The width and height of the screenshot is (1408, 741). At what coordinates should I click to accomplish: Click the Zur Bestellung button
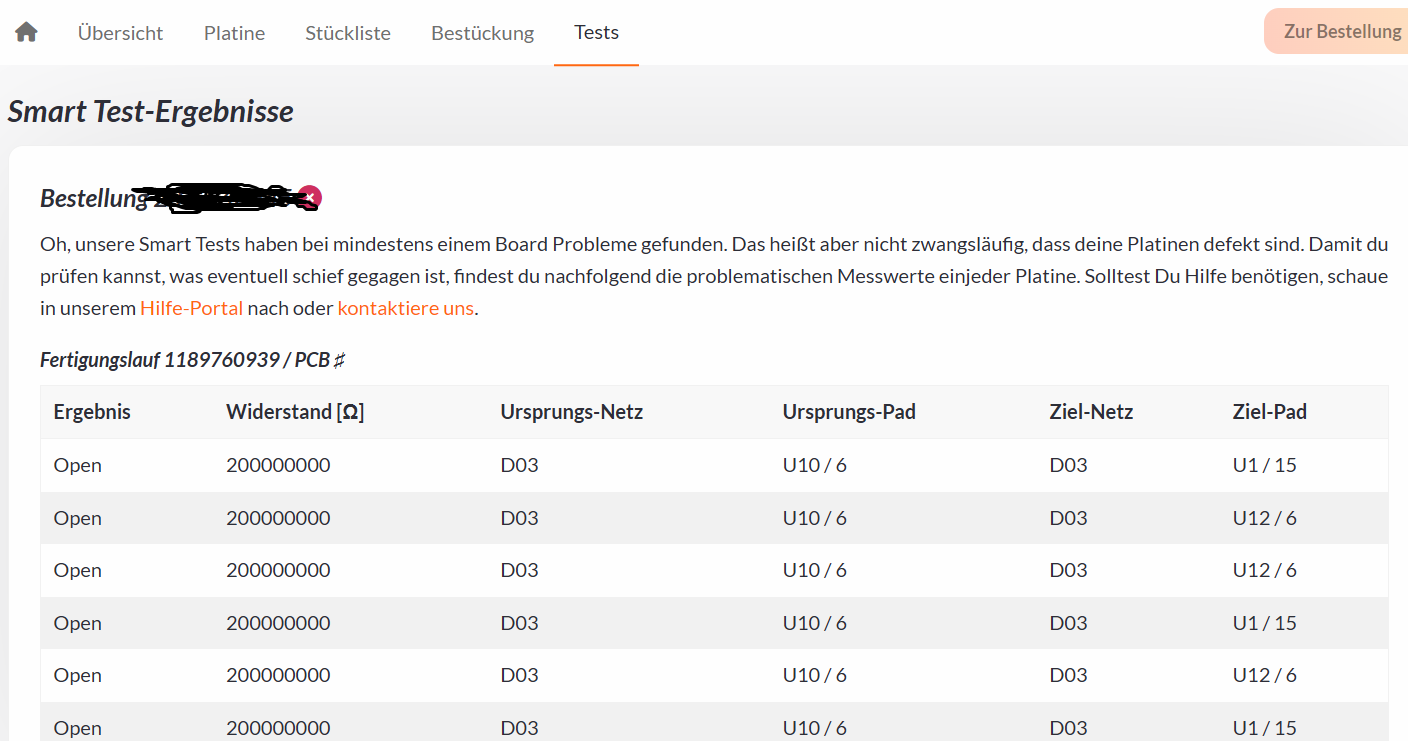[1337, 31]
